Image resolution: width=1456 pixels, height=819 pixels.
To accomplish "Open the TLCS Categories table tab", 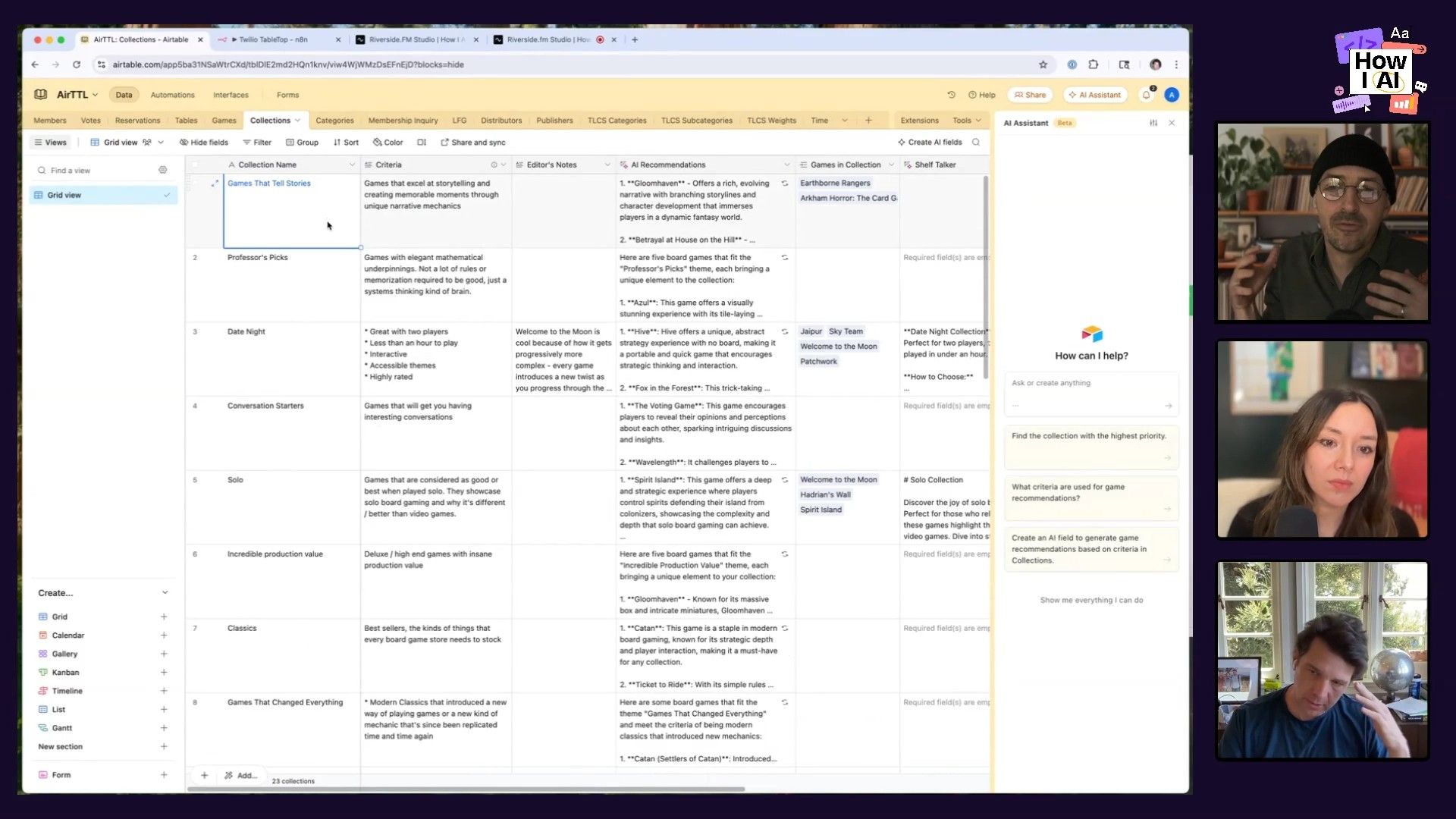I will click(617, 121).
